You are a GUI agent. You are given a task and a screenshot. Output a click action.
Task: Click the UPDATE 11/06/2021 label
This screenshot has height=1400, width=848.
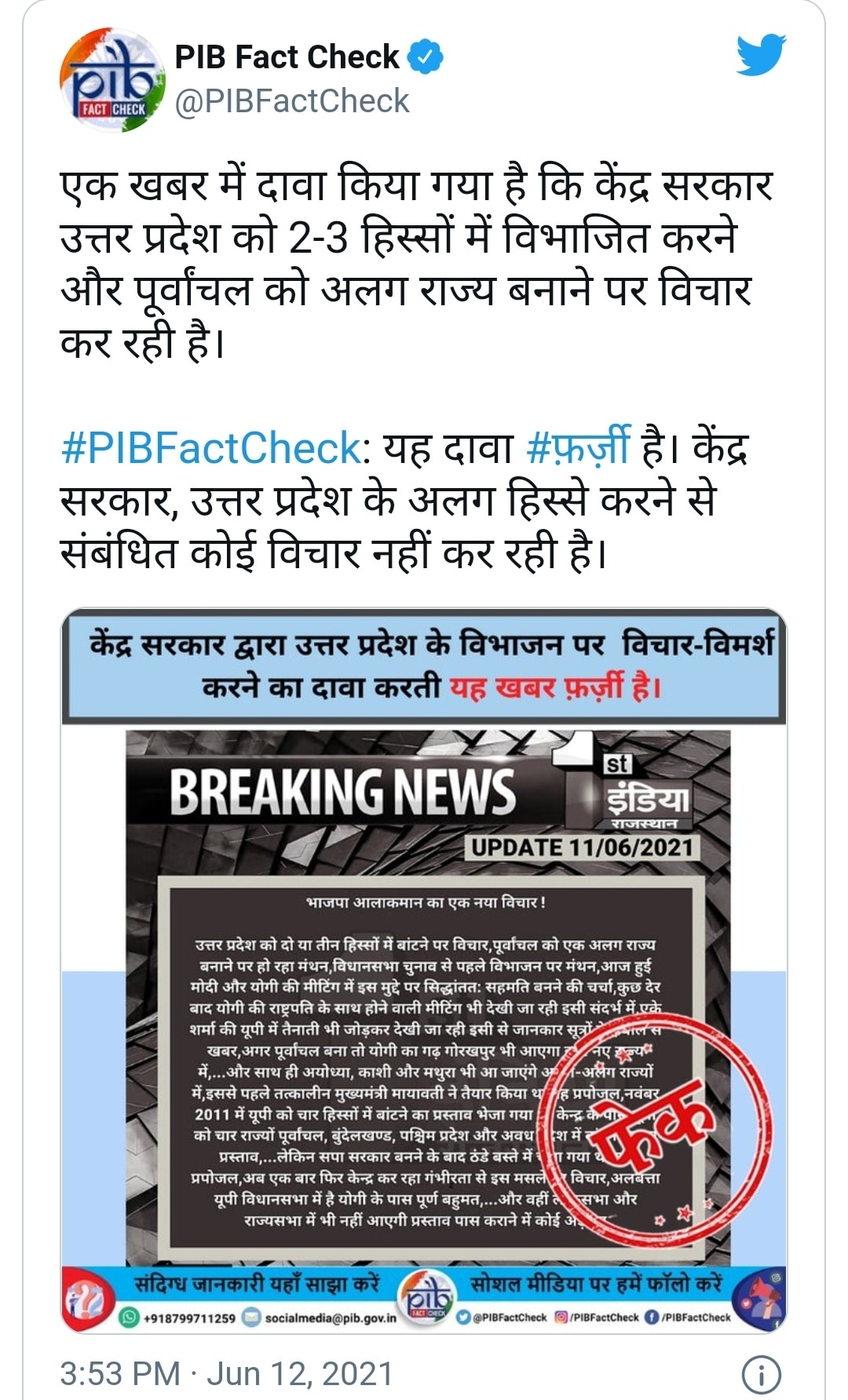pyautogui.click(x=582, y=848)
